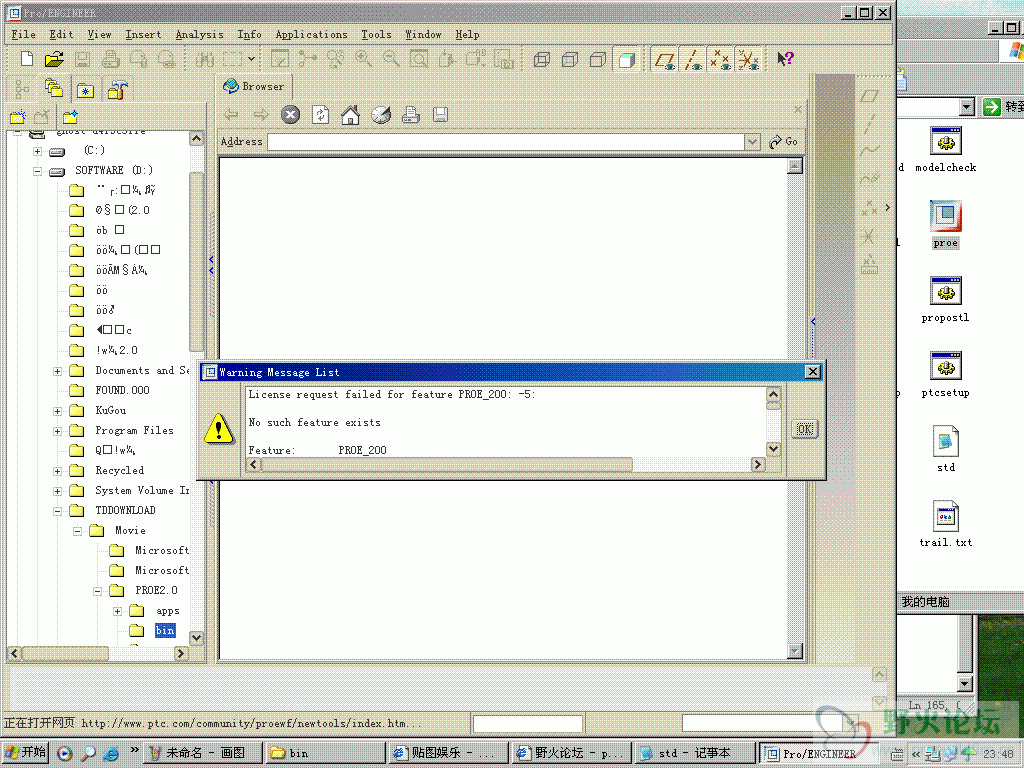Toggle datum axes display
This screenshot has height=768, width=1024.
point(693,59)
